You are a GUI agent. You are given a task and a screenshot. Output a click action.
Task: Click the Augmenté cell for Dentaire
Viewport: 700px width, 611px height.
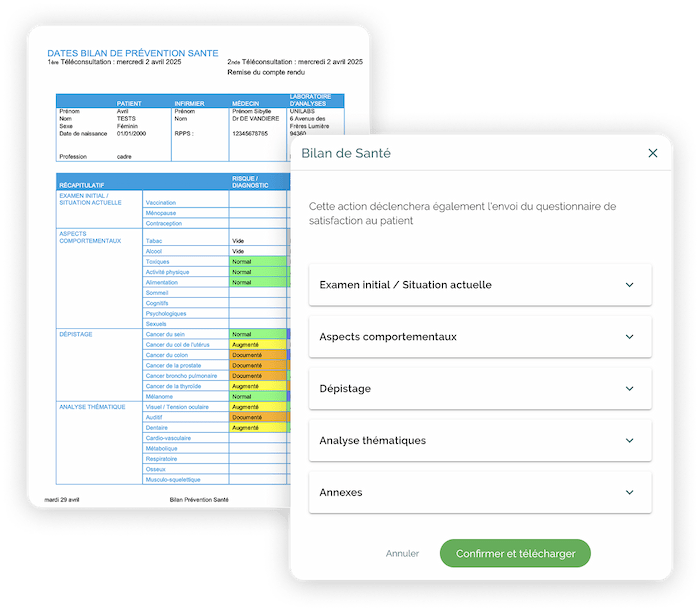point(258,428)
